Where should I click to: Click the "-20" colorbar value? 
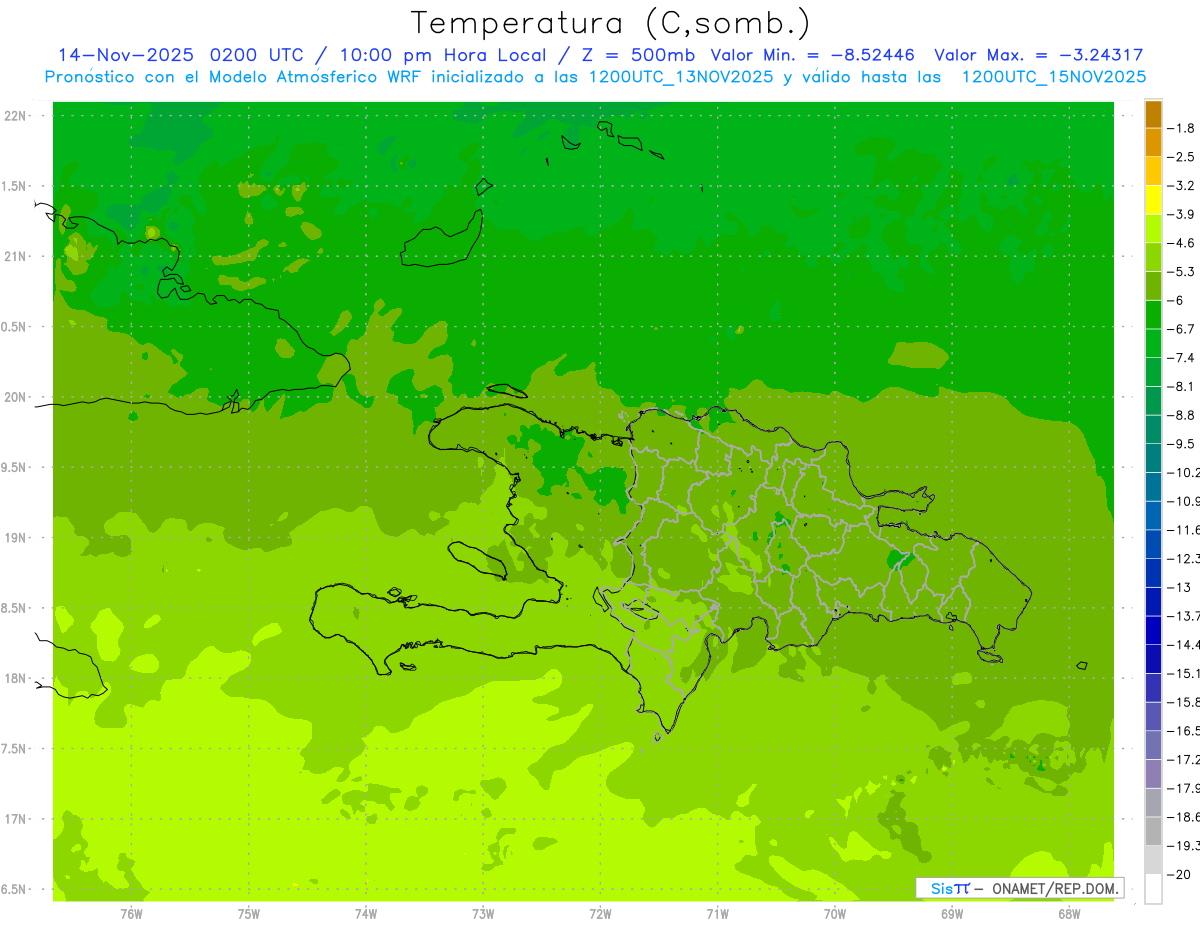1179,874
